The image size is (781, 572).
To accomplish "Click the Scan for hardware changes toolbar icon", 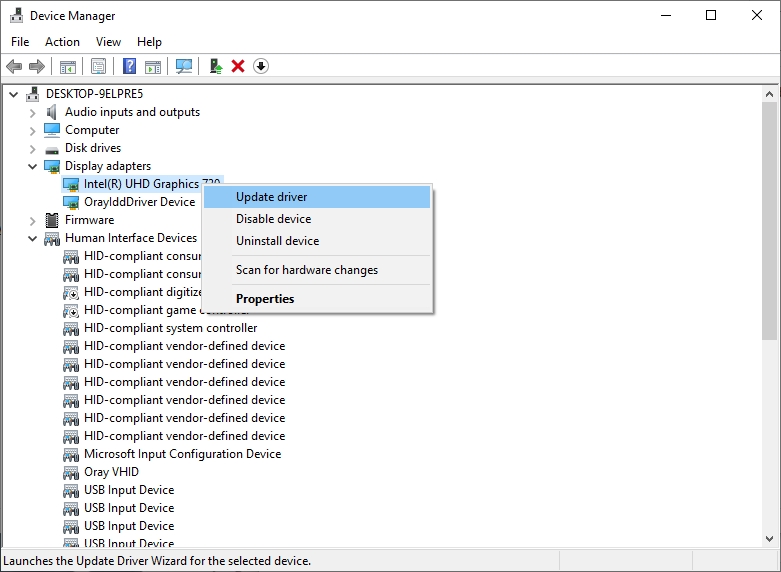I will 184,66.
